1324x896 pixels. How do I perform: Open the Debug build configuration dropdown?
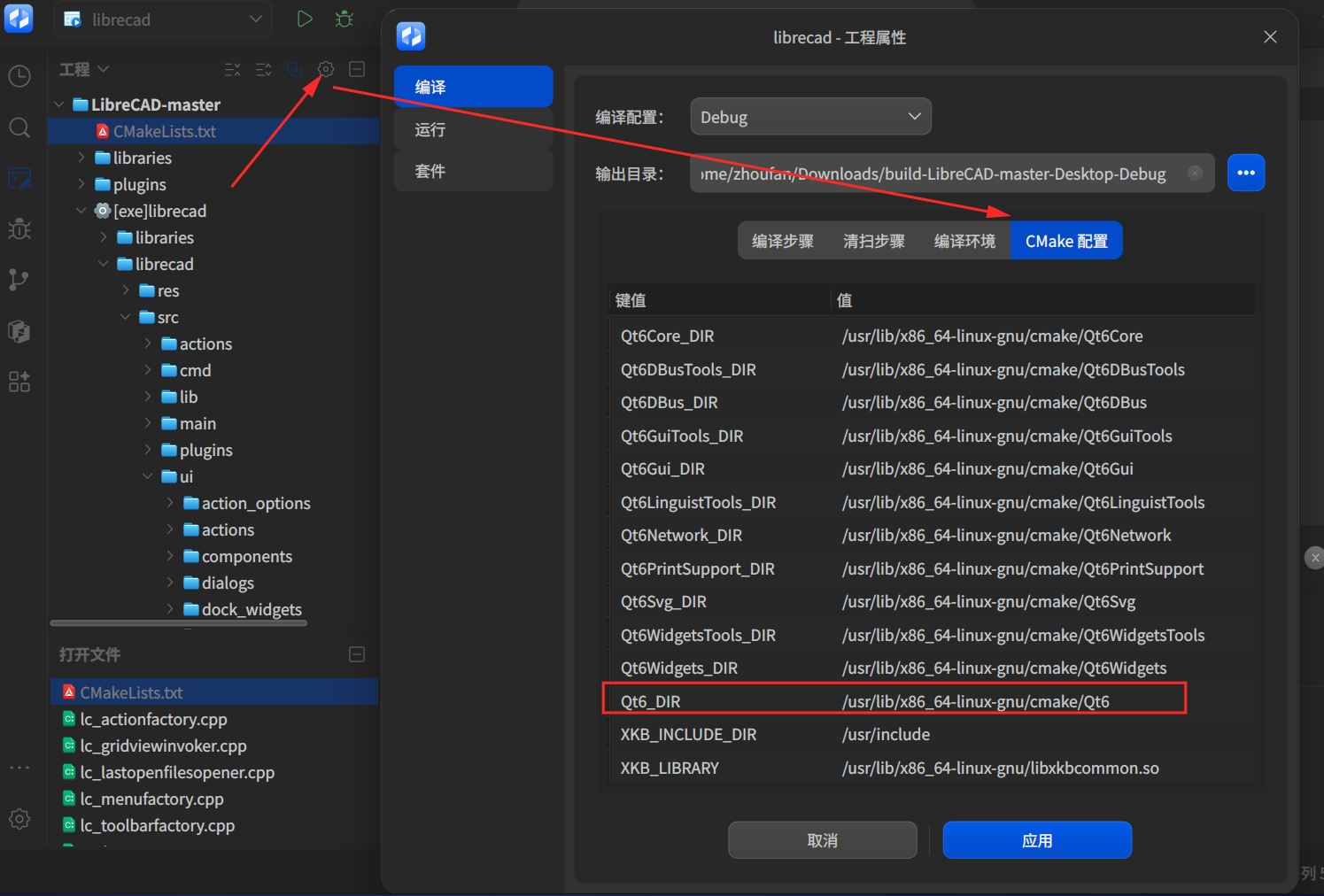coord(810,117)
